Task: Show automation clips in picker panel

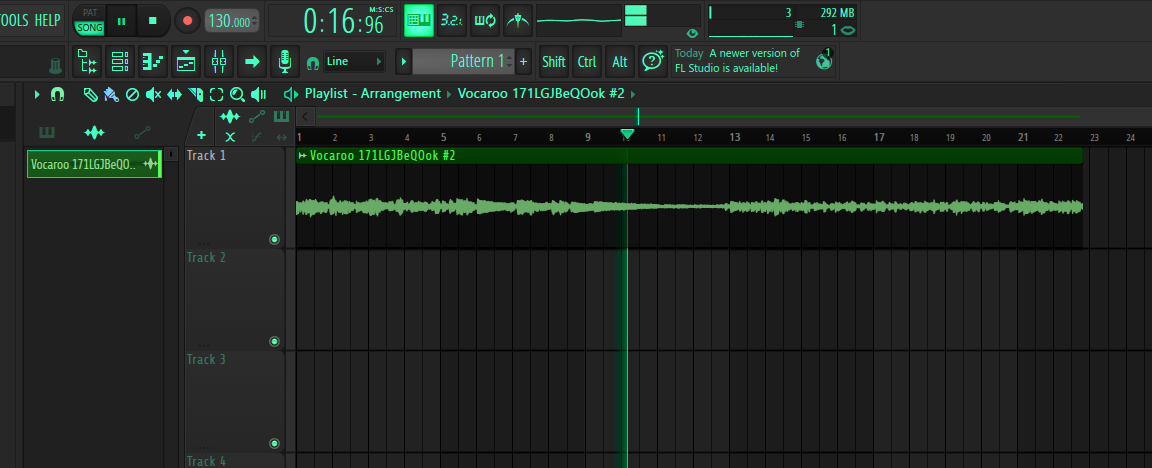Action: [x=143, y=132]
